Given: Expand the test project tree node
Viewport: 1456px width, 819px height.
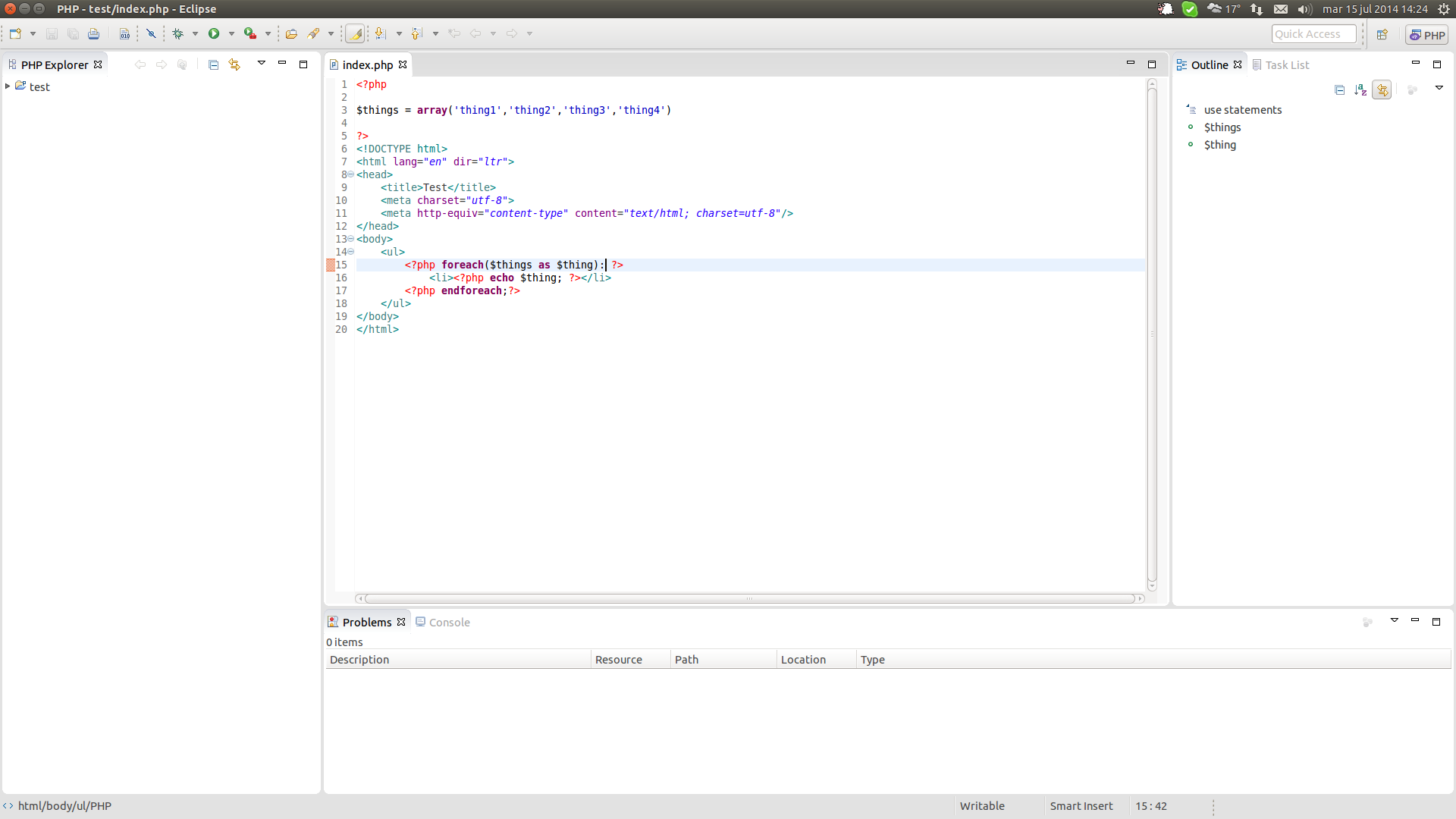Looking at the screenshot, I should [8, 86].
